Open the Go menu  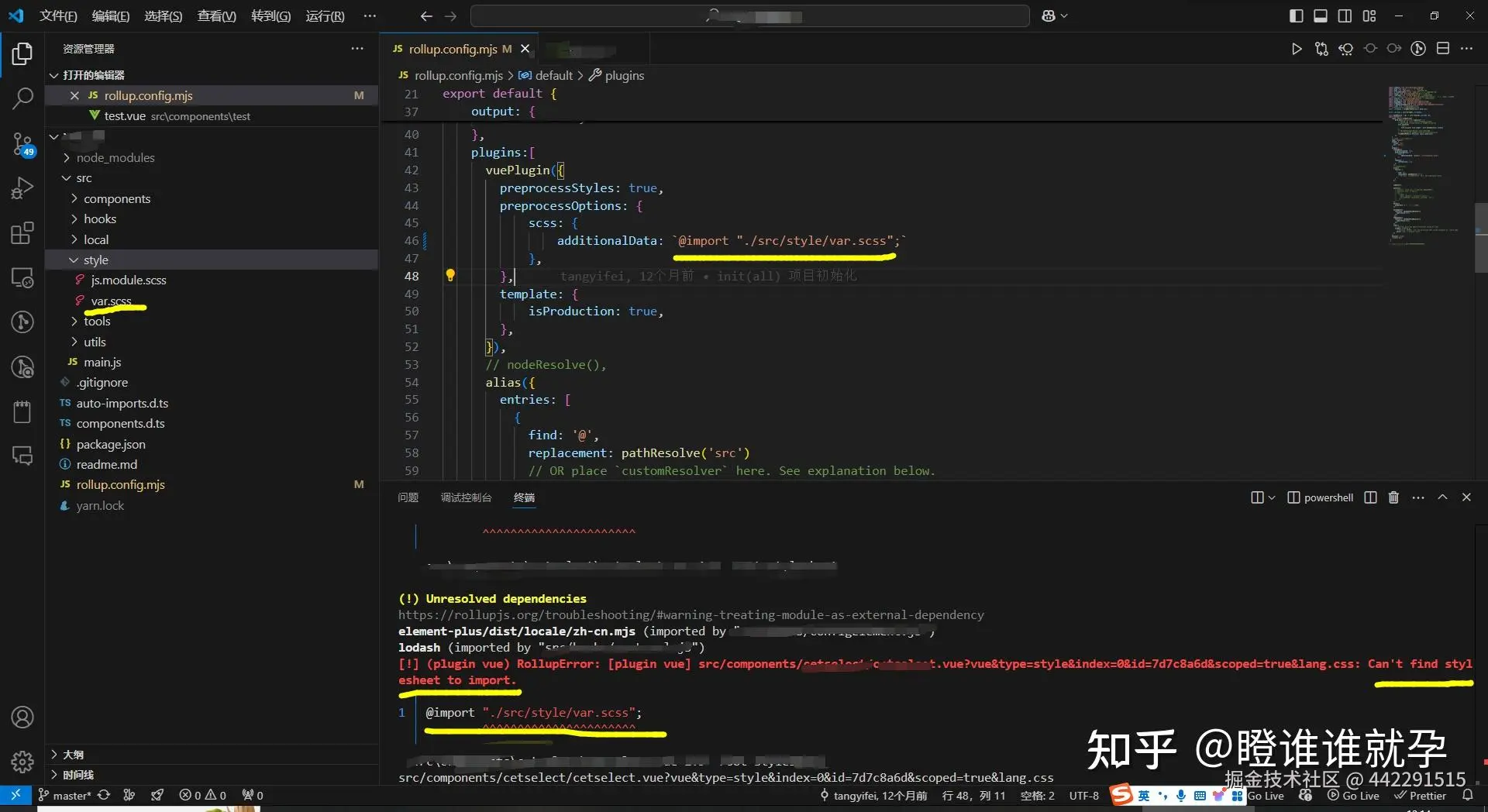(x=270, y=15)
